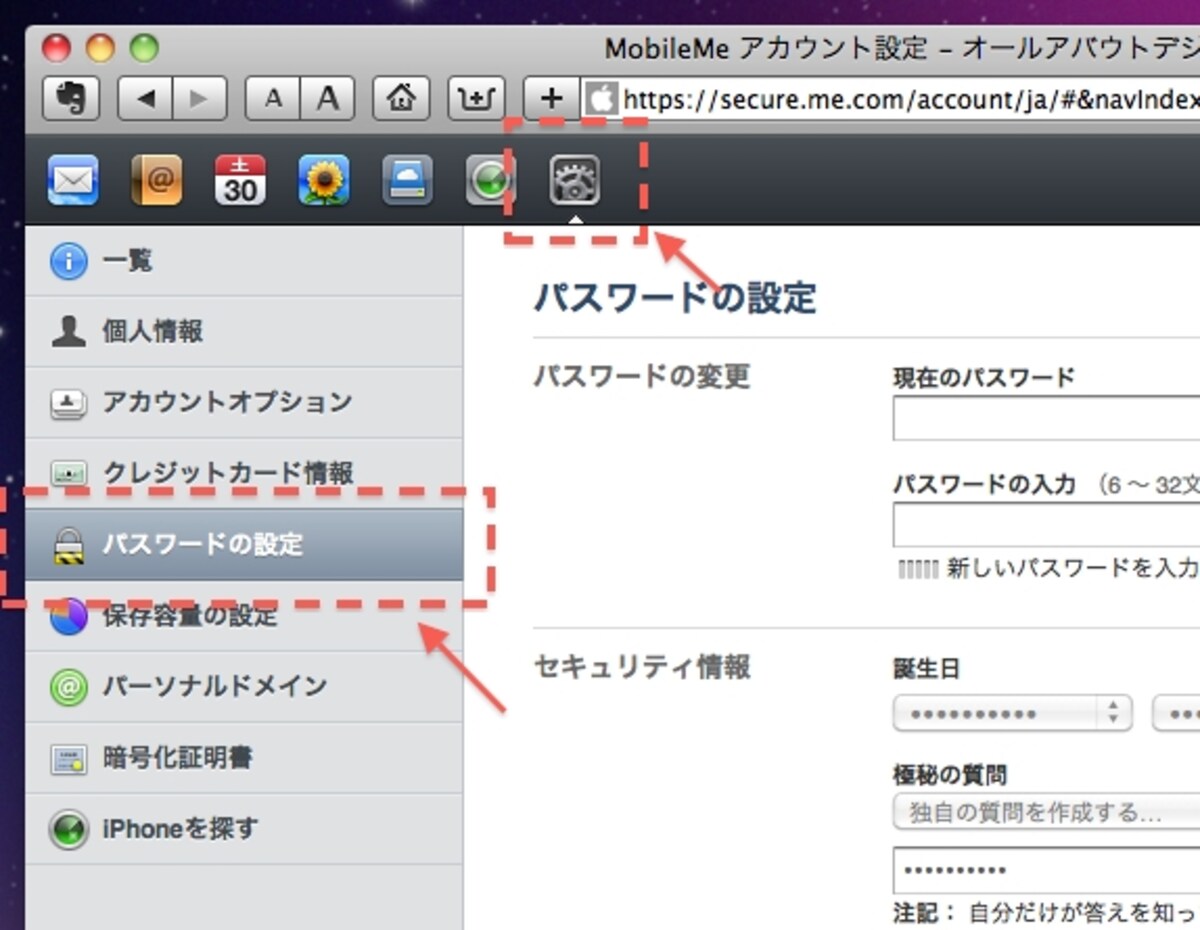
Task: Click the 現在のパスワード input field
Action: click(1046, 418)
